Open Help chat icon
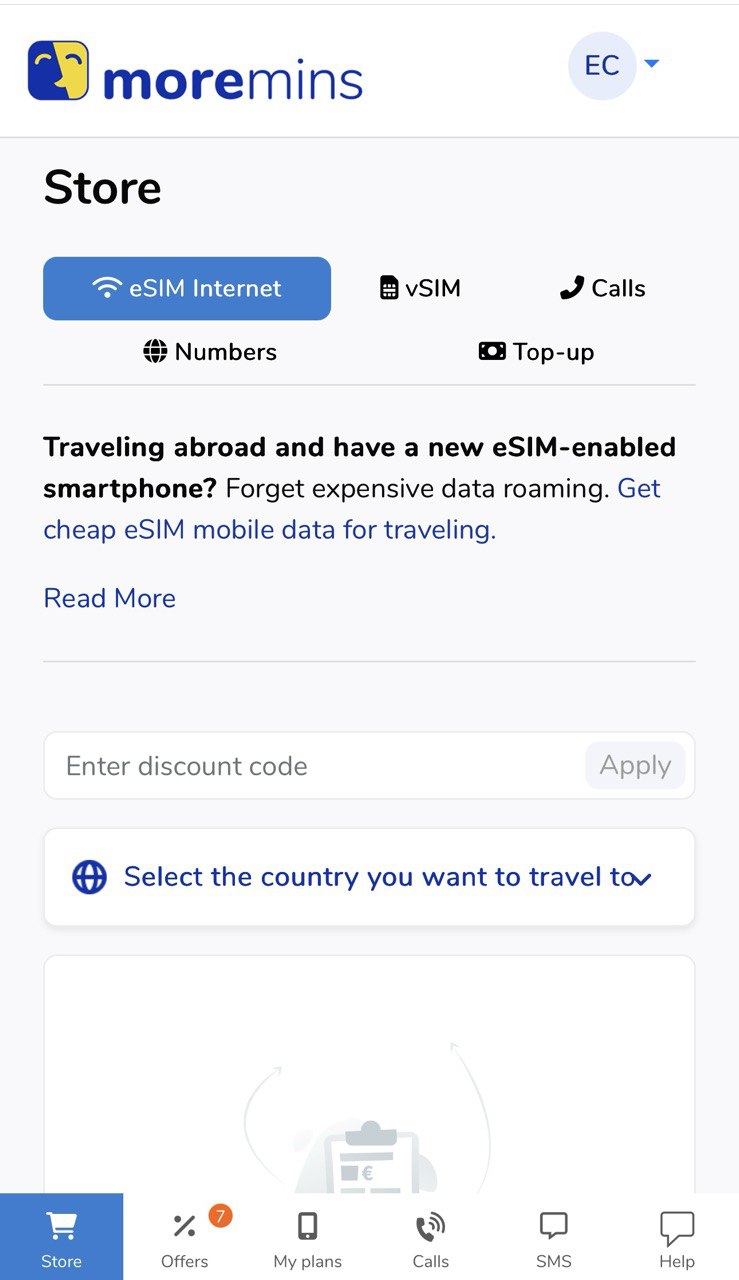Screen dimensions: 739x1280 coord(677,1227)
